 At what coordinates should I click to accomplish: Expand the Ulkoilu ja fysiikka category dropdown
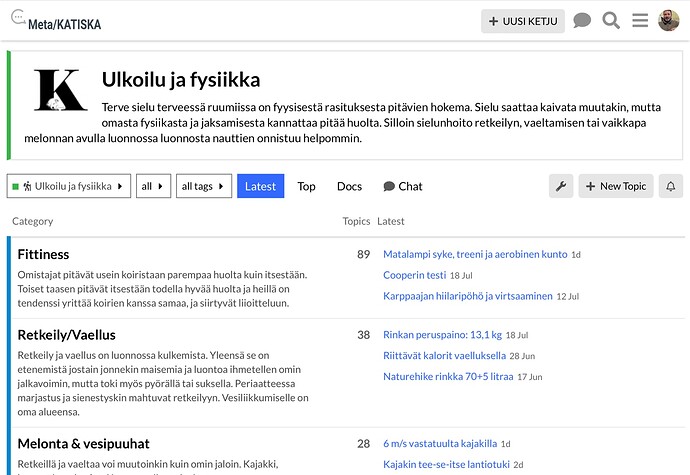tap(69, 186)
